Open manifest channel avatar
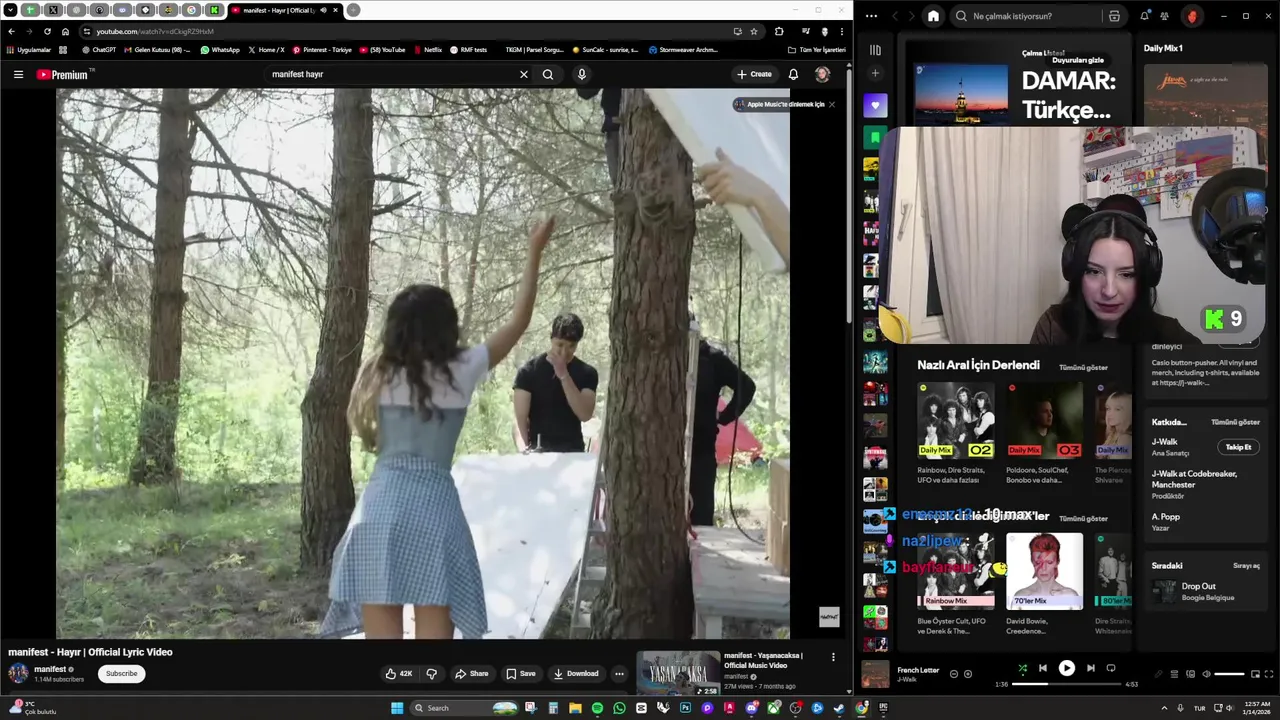The width and height of the screenshot is (1280, 720). point(18,673)
